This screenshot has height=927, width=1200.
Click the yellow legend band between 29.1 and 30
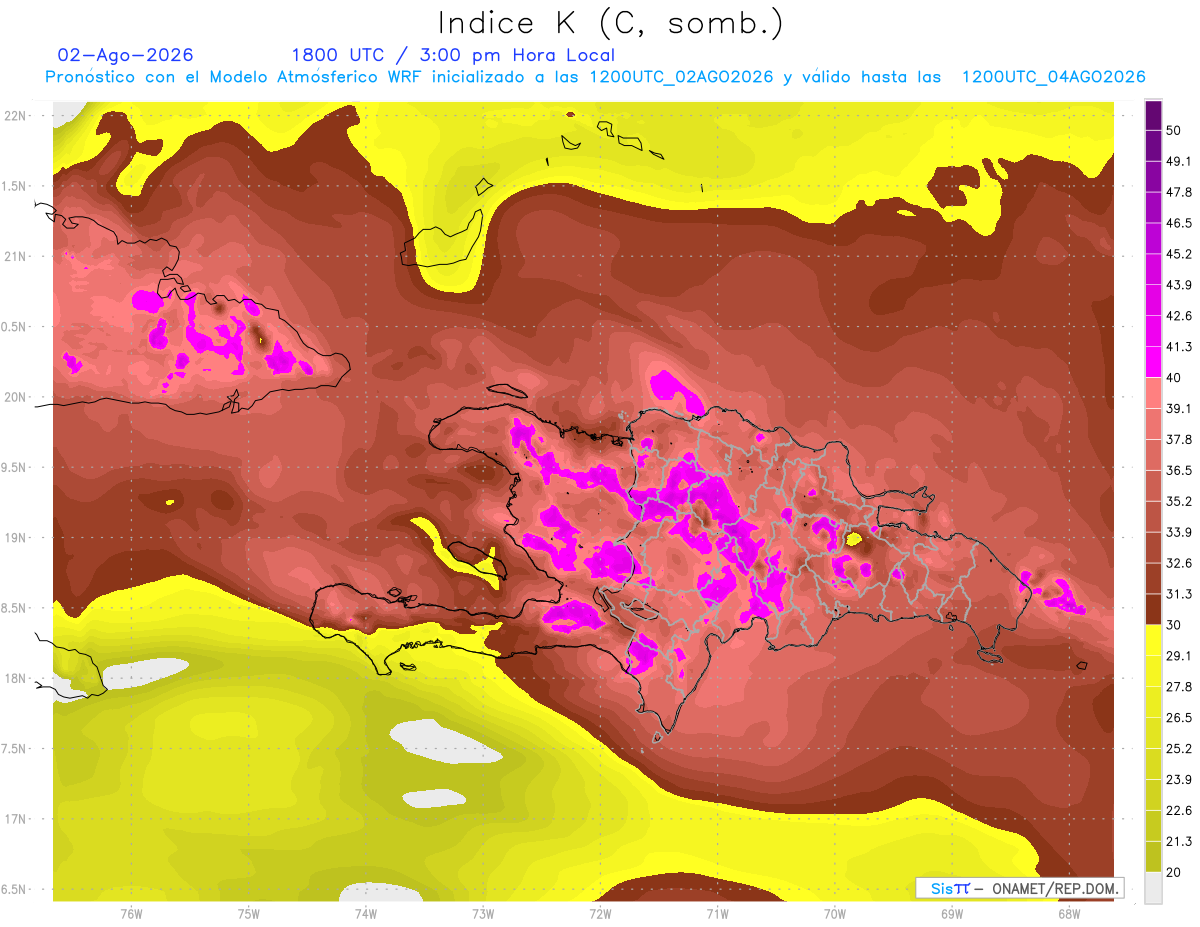click(1153, 640)
